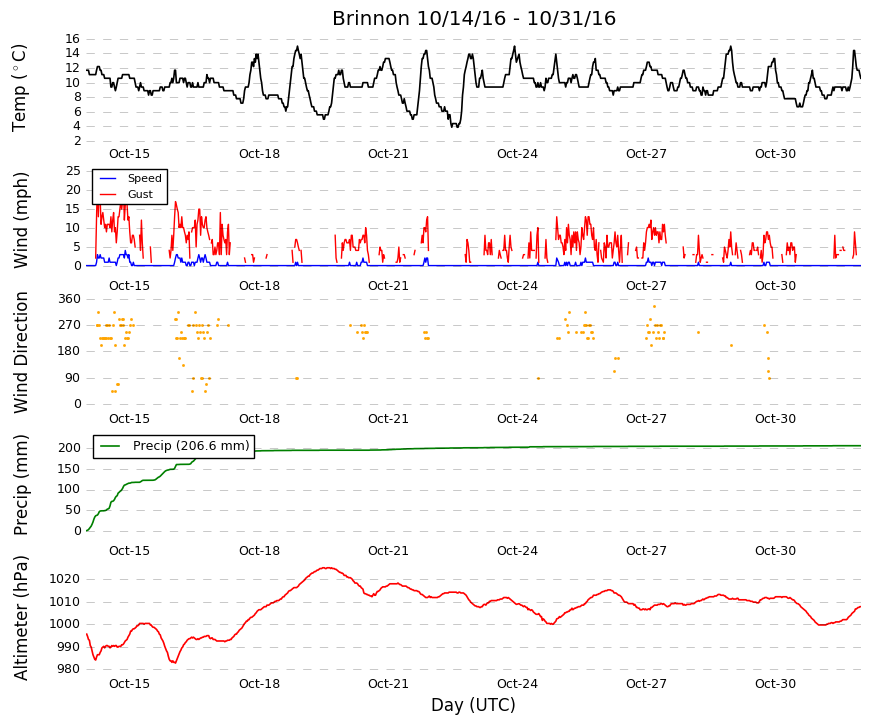Click the blue Speed legend line swatch
The height and width of the screenshot is (725, 871).
tap(108, 178)
